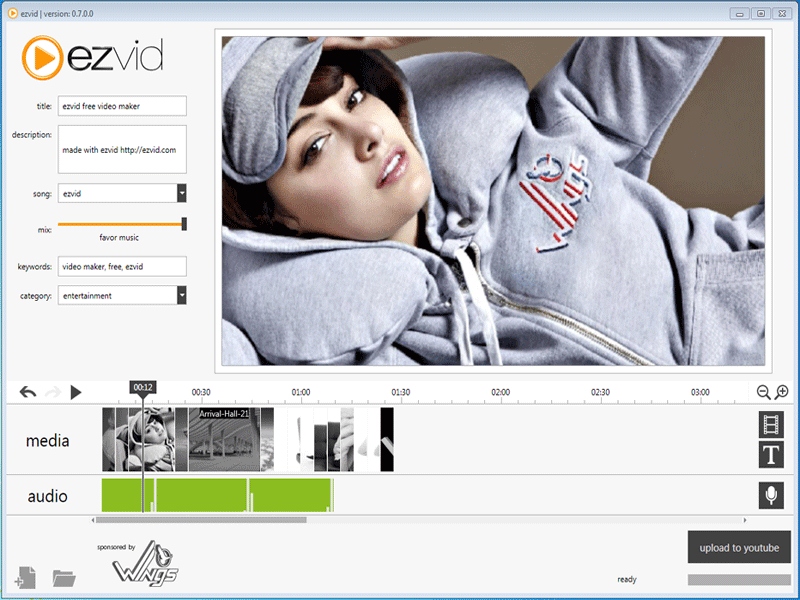Click the add video filmstrip icon
800x600 pixels.
(770, 425)
